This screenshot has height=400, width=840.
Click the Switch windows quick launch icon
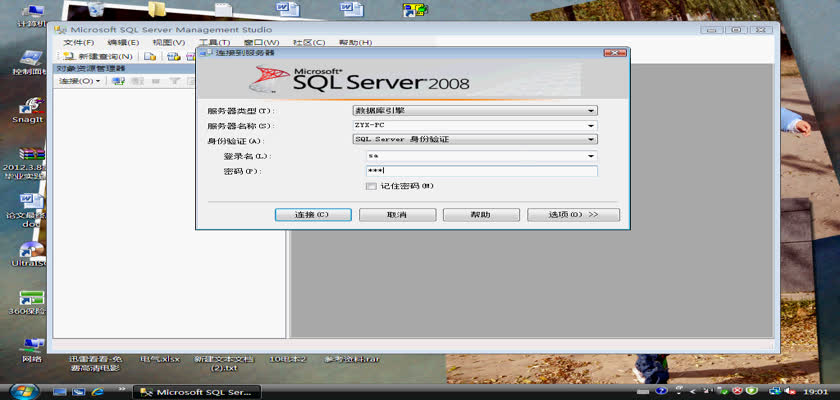79,392
